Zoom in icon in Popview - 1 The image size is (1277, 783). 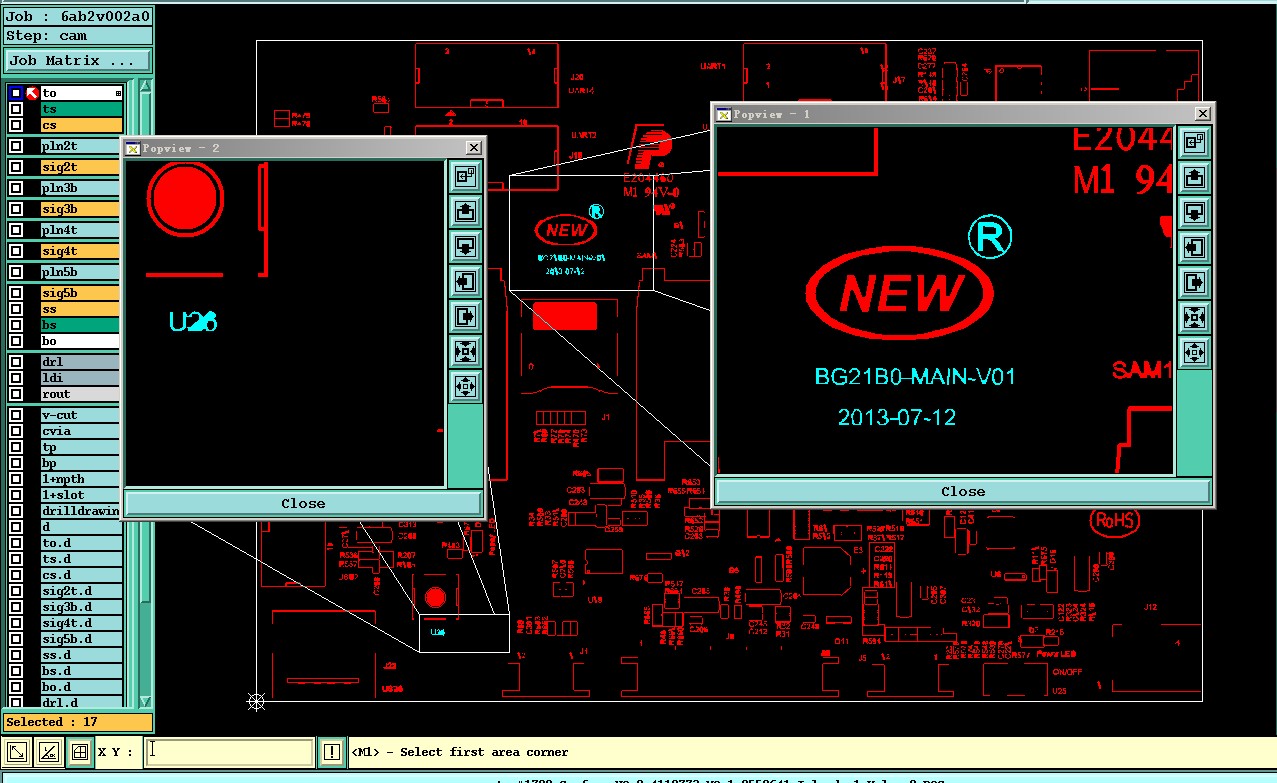(1194, 318)
